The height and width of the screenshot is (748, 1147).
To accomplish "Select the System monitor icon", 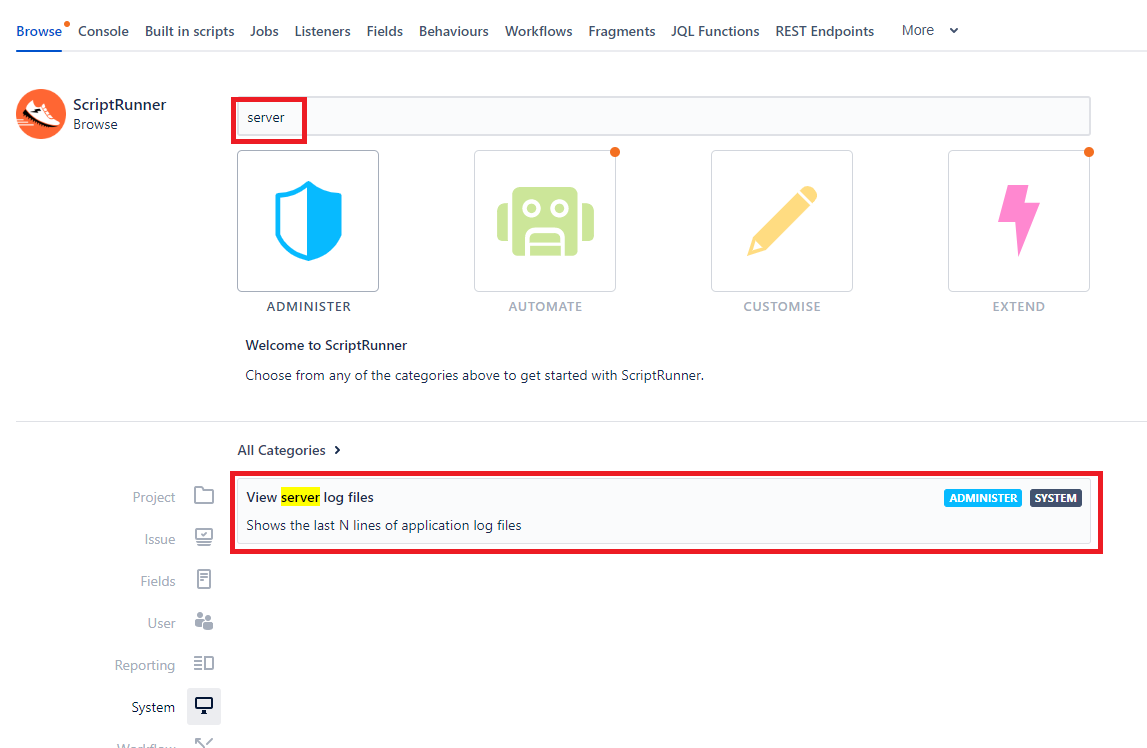I will click(204, 706).
